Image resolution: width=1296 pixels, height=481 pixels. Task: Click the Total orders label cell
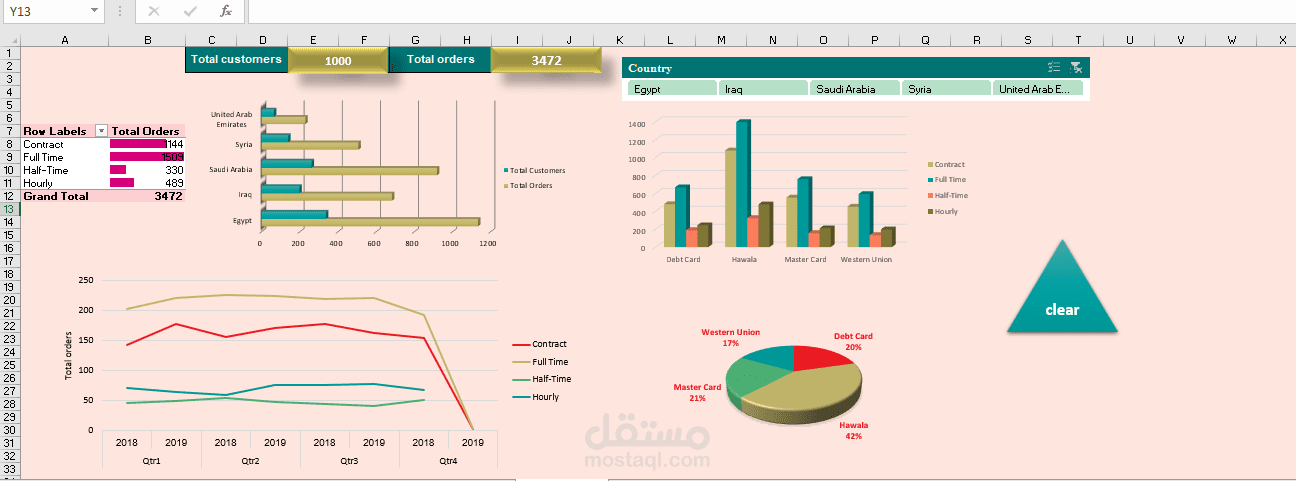[x=440, y=59]
